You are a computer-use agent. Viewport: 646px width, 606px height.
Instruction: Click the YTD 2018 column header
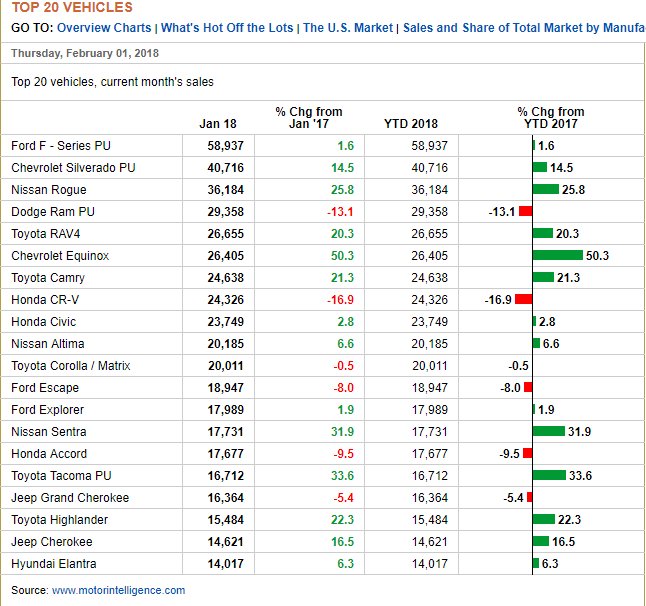[411, 124]
